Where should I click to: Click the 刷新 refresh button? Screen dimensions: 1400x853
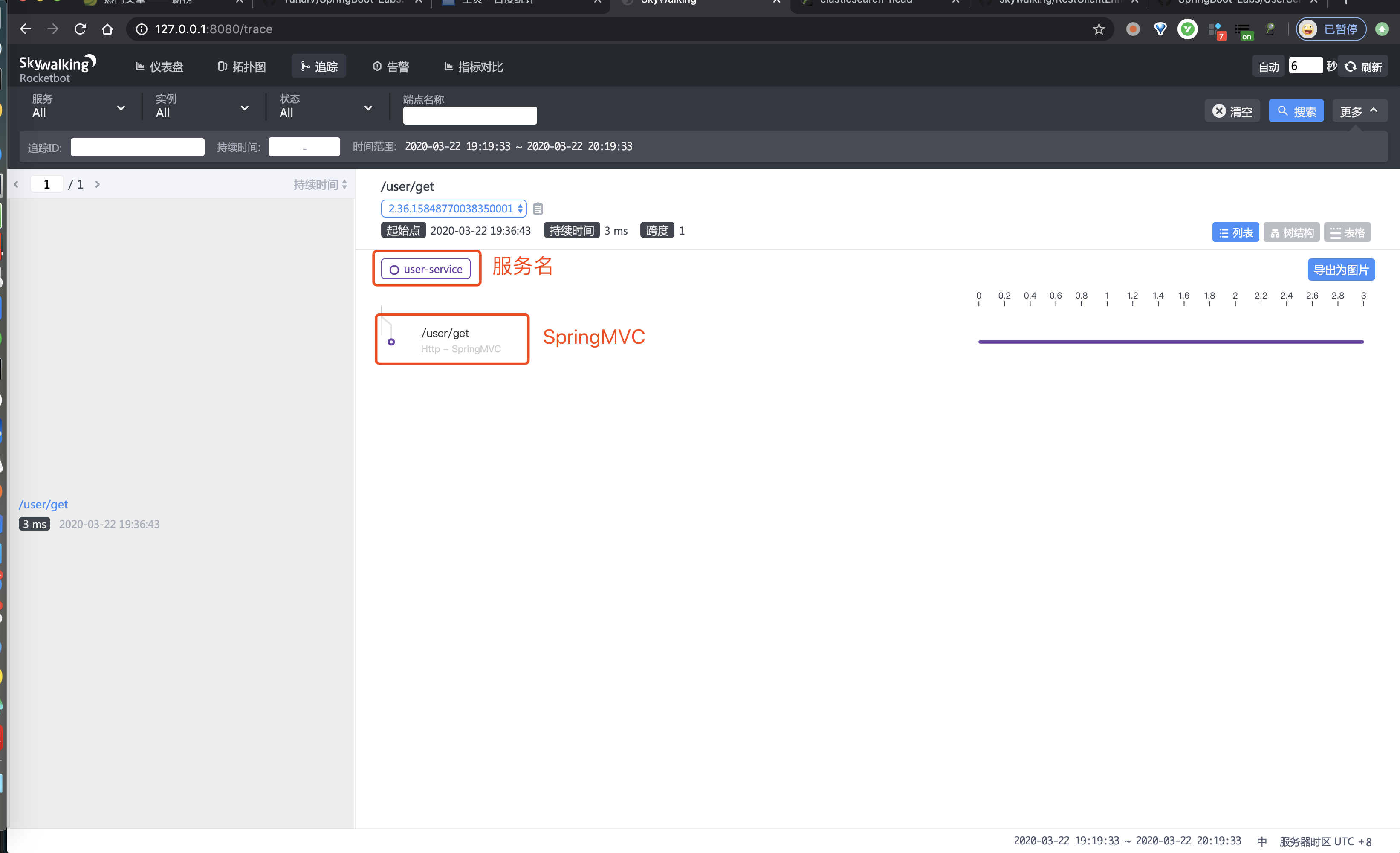[1363, 67]
